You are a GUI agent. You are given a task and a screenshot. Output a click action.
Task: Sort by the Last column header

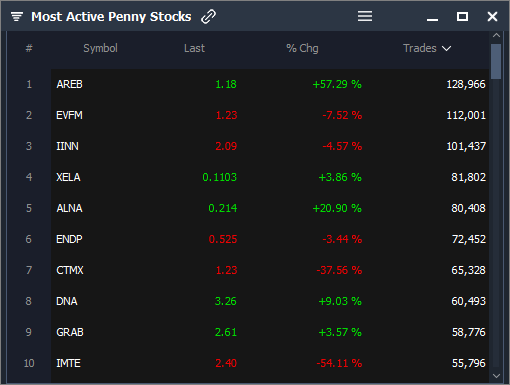(194, 48)
